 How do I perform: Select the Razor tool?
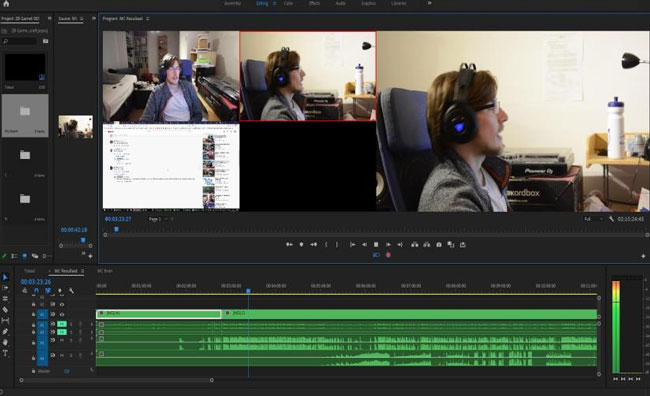5,310
